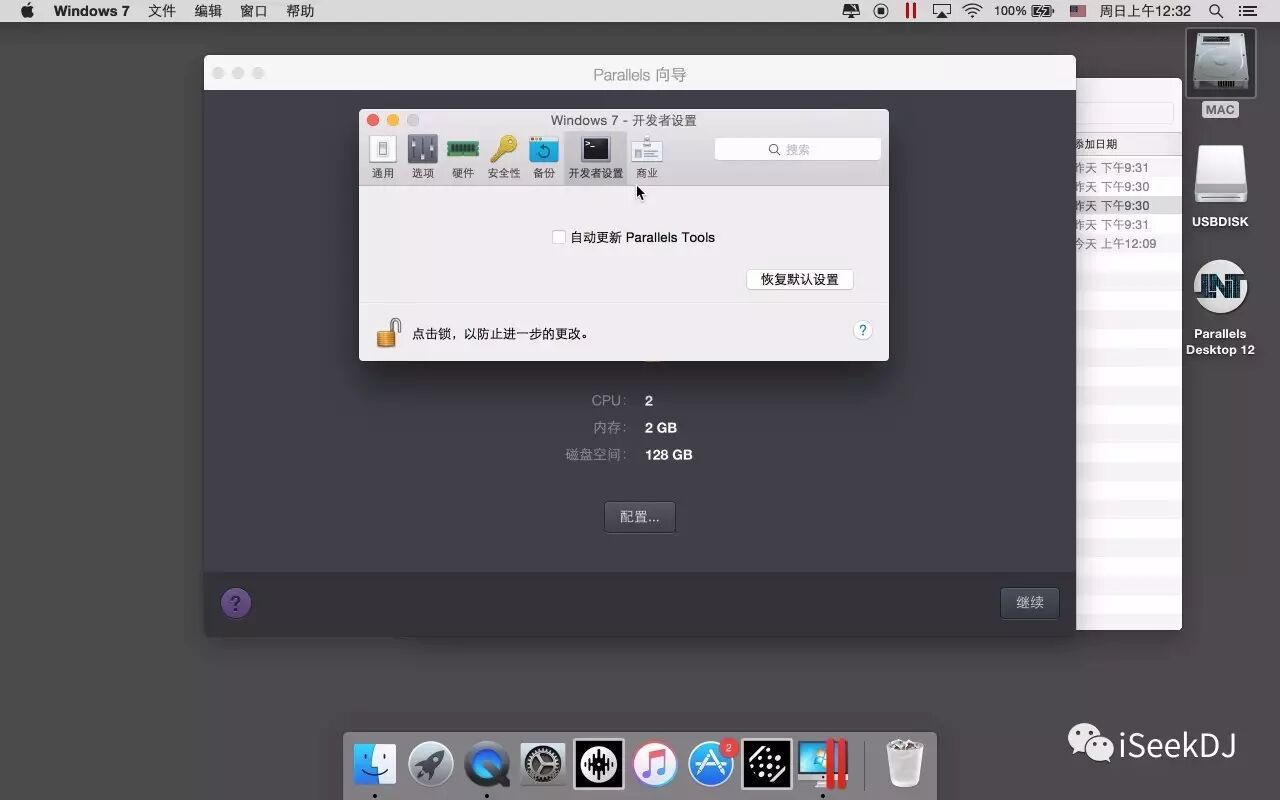
Task: Open the input source flag menu
Action: (1078, 11)
